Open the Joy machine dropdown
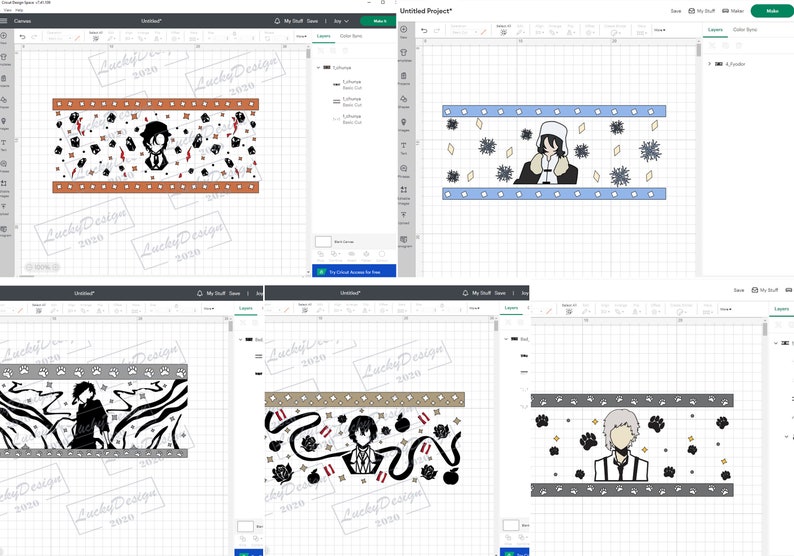The width and height of the screenshot is (794, 556). pos(341,21)
